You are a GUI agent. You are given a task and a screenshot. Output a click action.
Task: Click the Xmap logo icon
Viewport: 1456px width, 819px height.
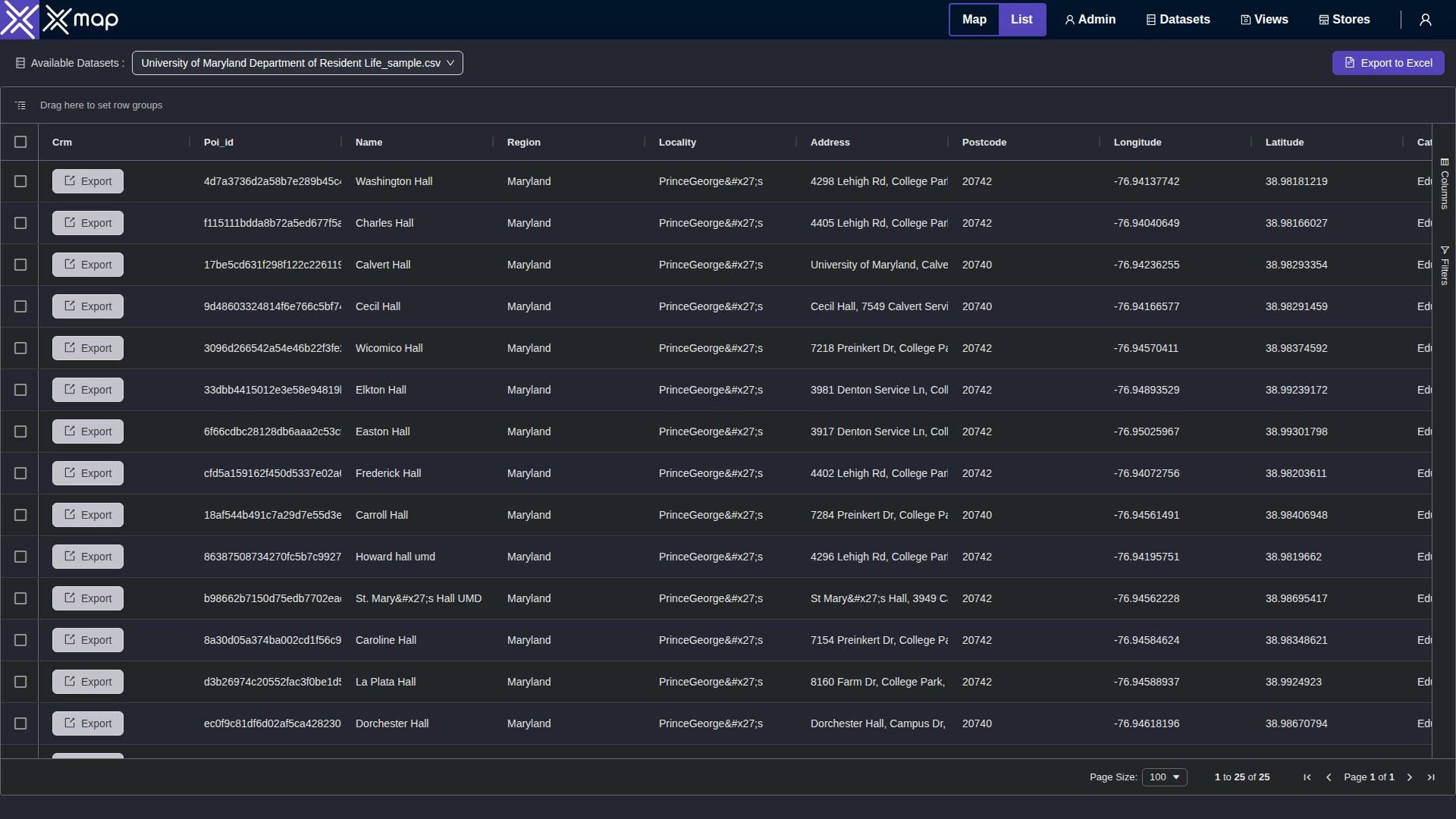pos(19,20)
